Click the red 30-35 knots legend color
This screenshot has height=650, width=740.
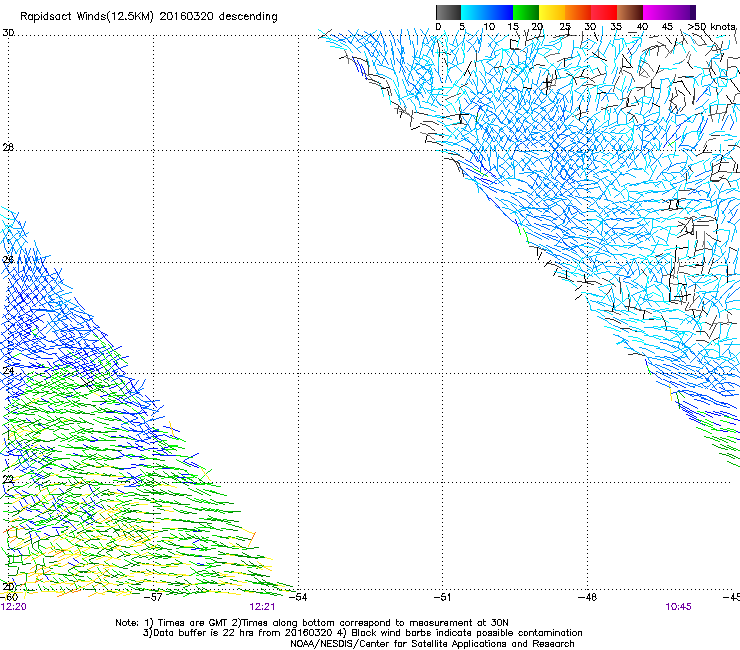tap(604, 12)
